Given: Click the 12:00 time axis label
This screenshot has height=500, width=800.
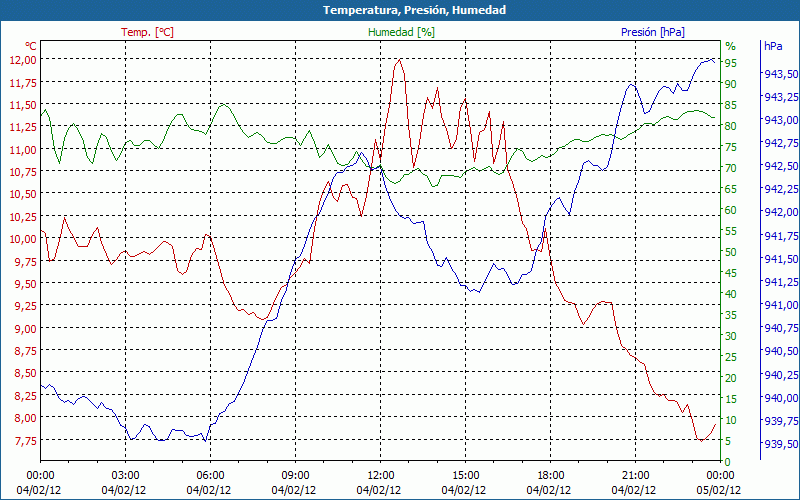Looking at the screenshot, I should pos(380,476).
